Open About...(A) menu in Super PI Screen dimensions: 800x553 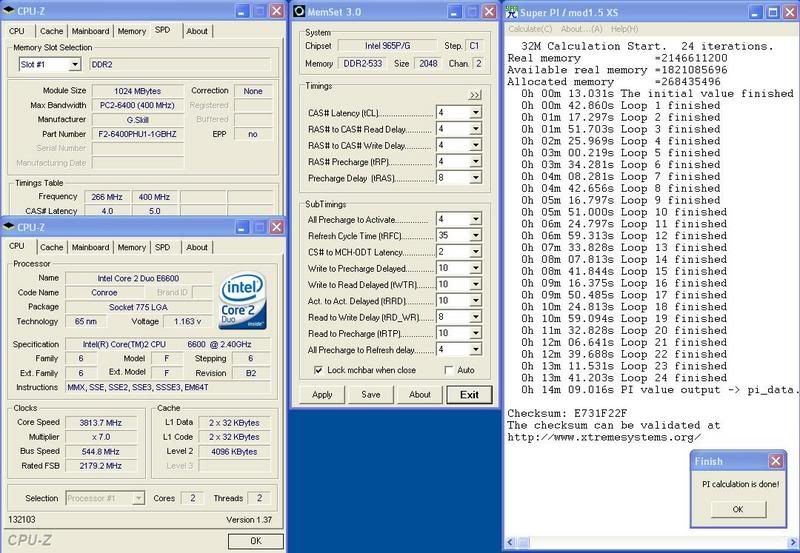pos(581,29)
